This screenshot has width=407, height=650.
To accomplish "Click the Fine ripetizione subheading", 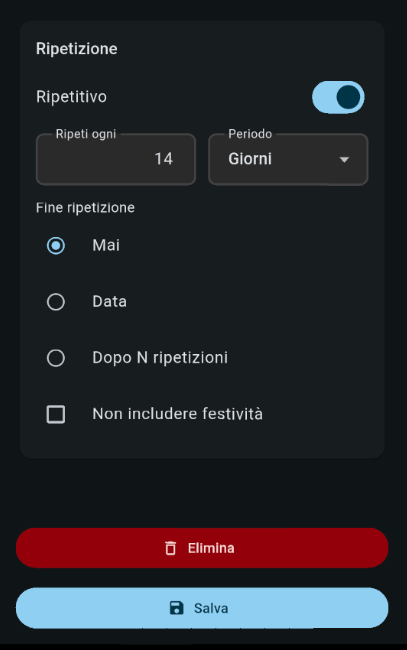I will (x=85, y=208).
